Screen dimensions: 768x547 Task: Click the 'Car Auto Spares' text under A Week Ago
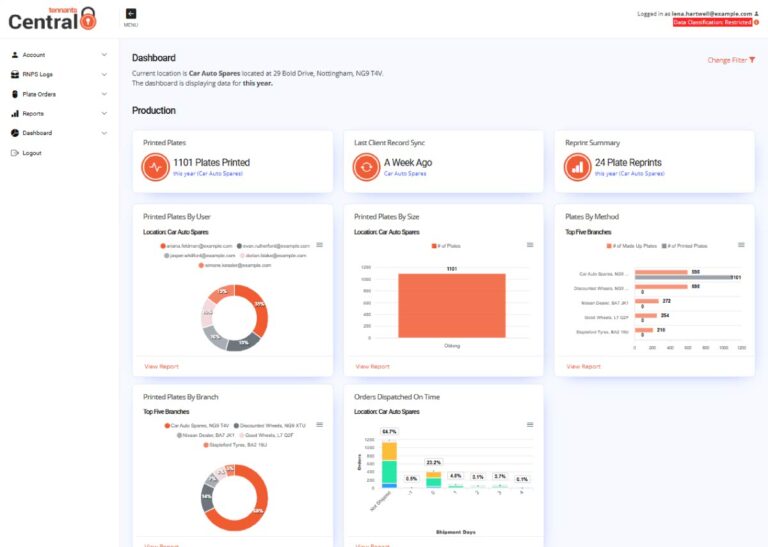(x=405, y=174)
